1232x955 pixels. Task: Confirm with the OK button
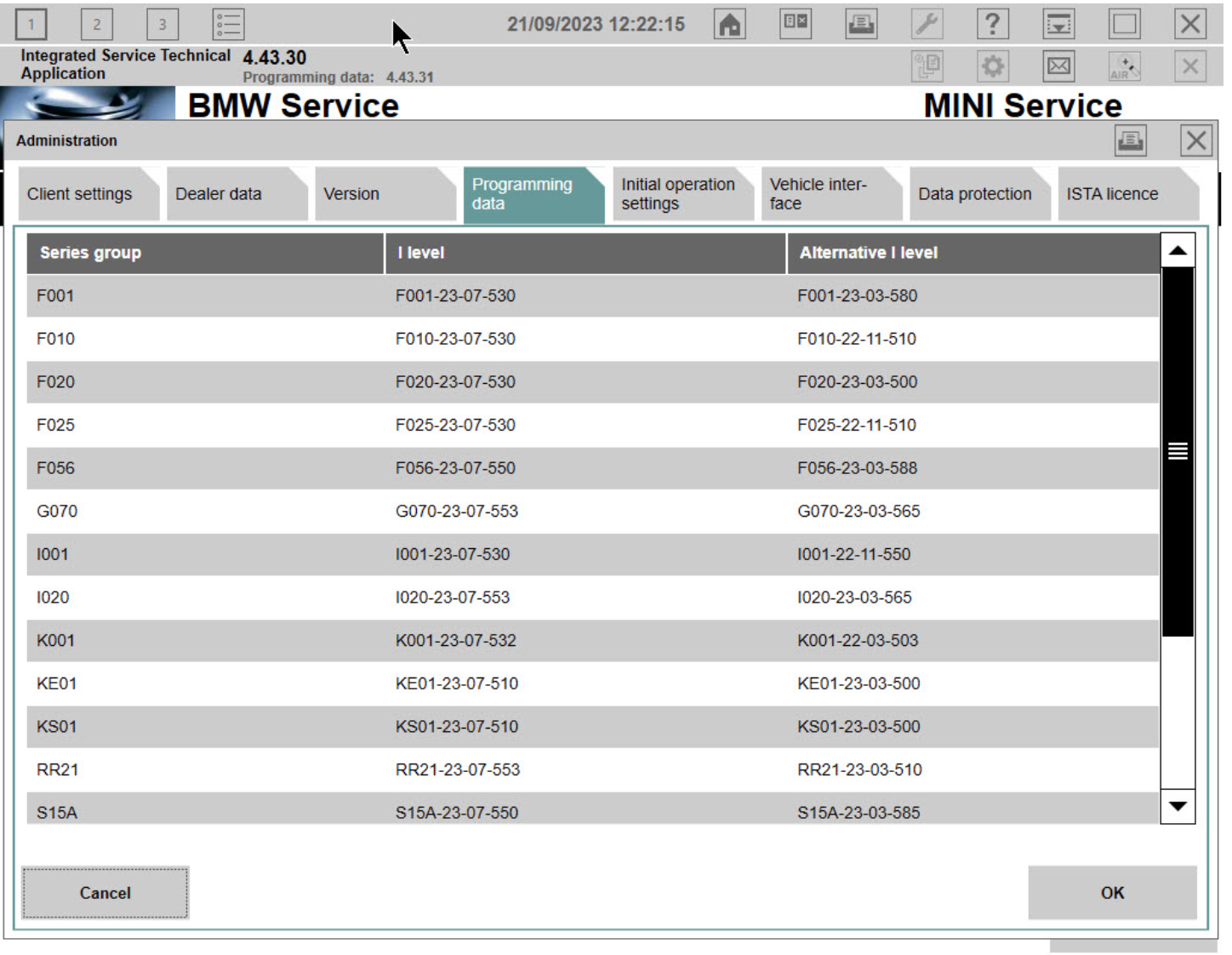pos(1111,893)
